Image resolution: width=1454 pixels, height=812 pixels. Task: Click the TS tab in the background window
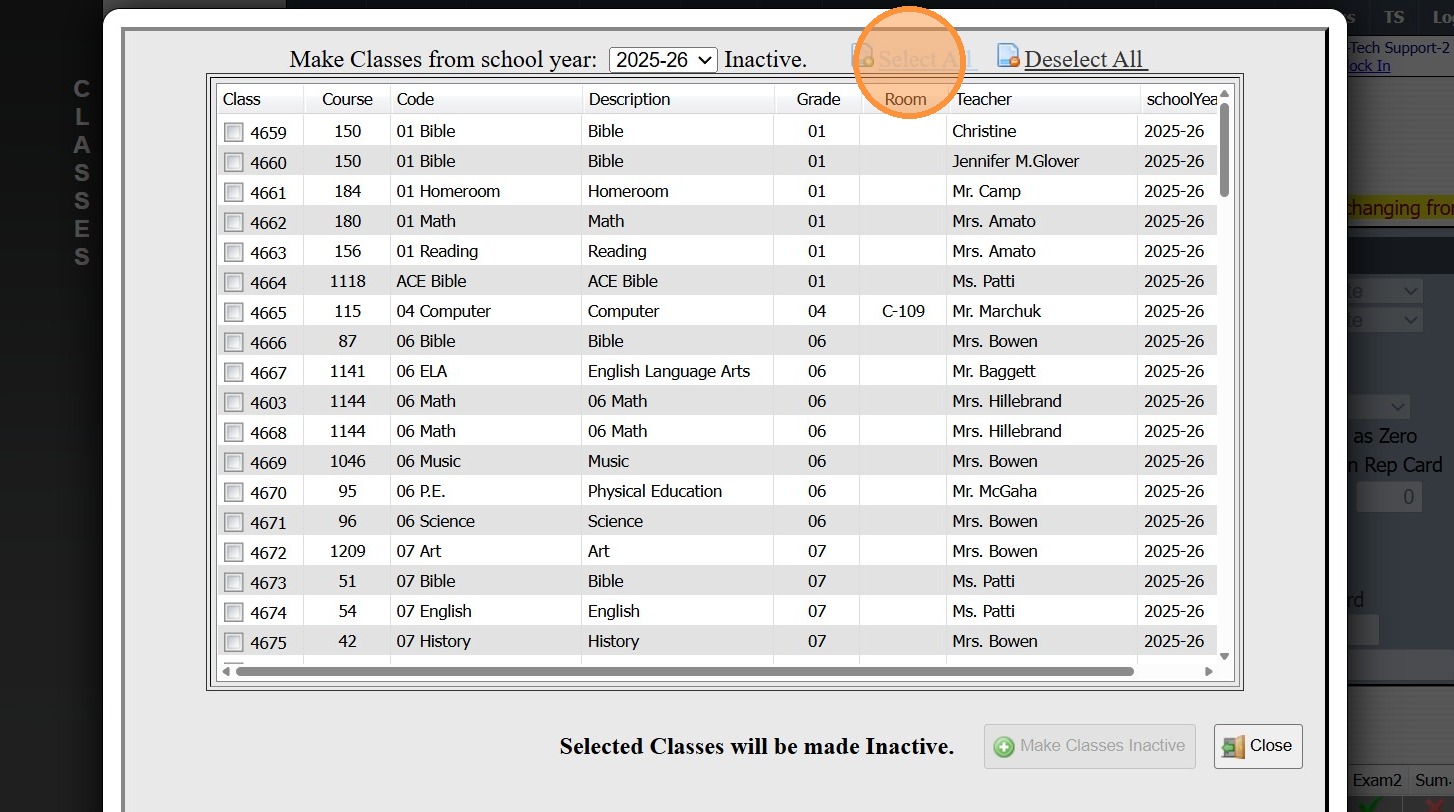1394,17
